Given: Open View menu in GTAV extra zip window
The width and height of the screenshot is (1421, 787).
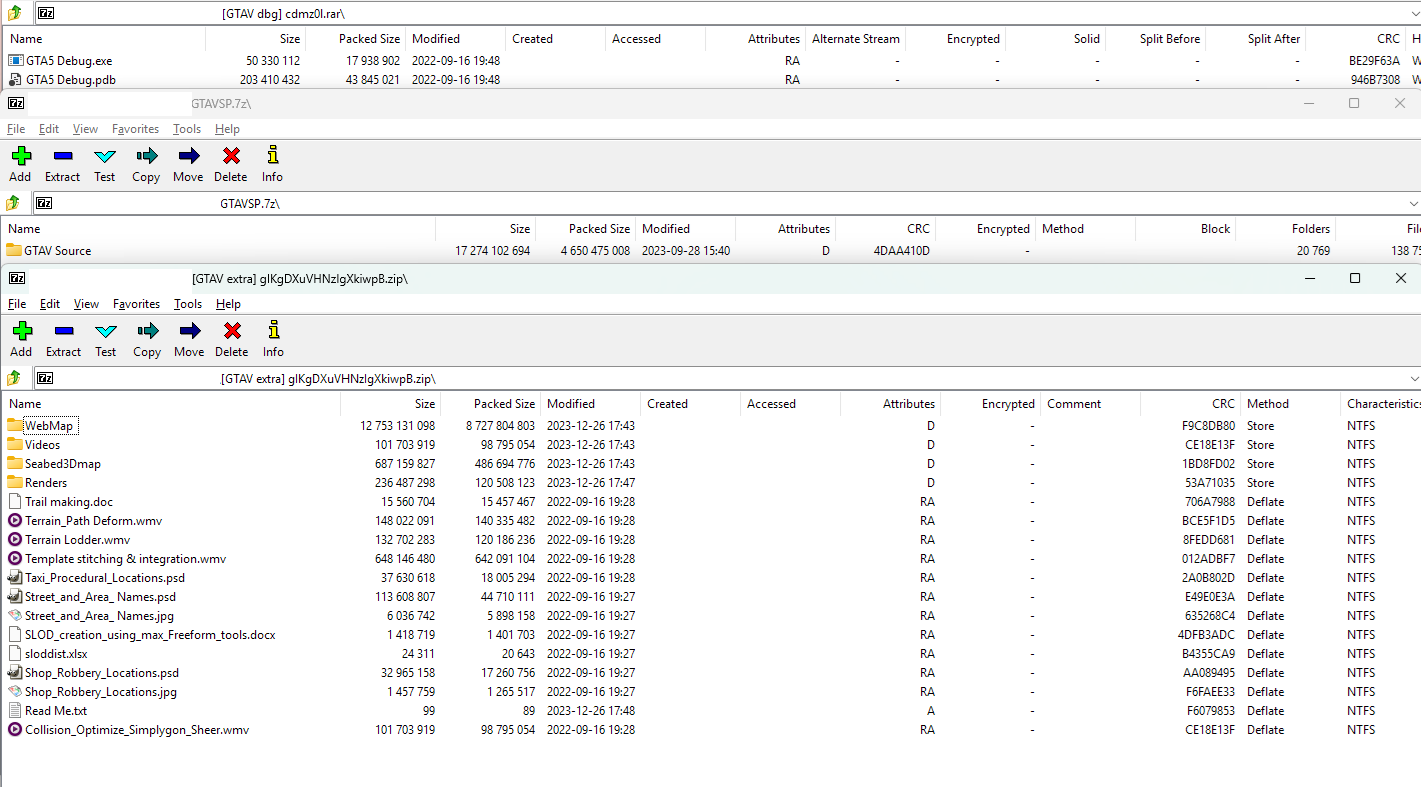Looking at the screenshot, I should 86,304.
